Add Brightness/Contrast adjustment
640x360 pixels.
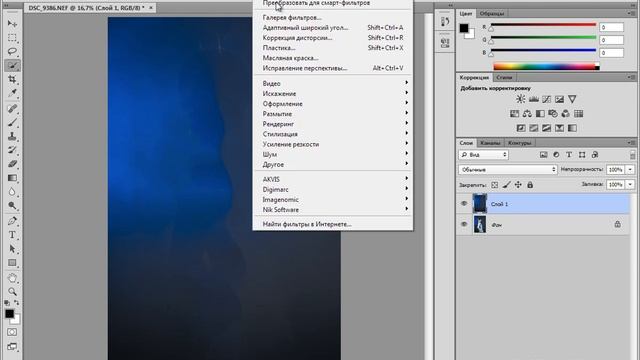(521, 99)
